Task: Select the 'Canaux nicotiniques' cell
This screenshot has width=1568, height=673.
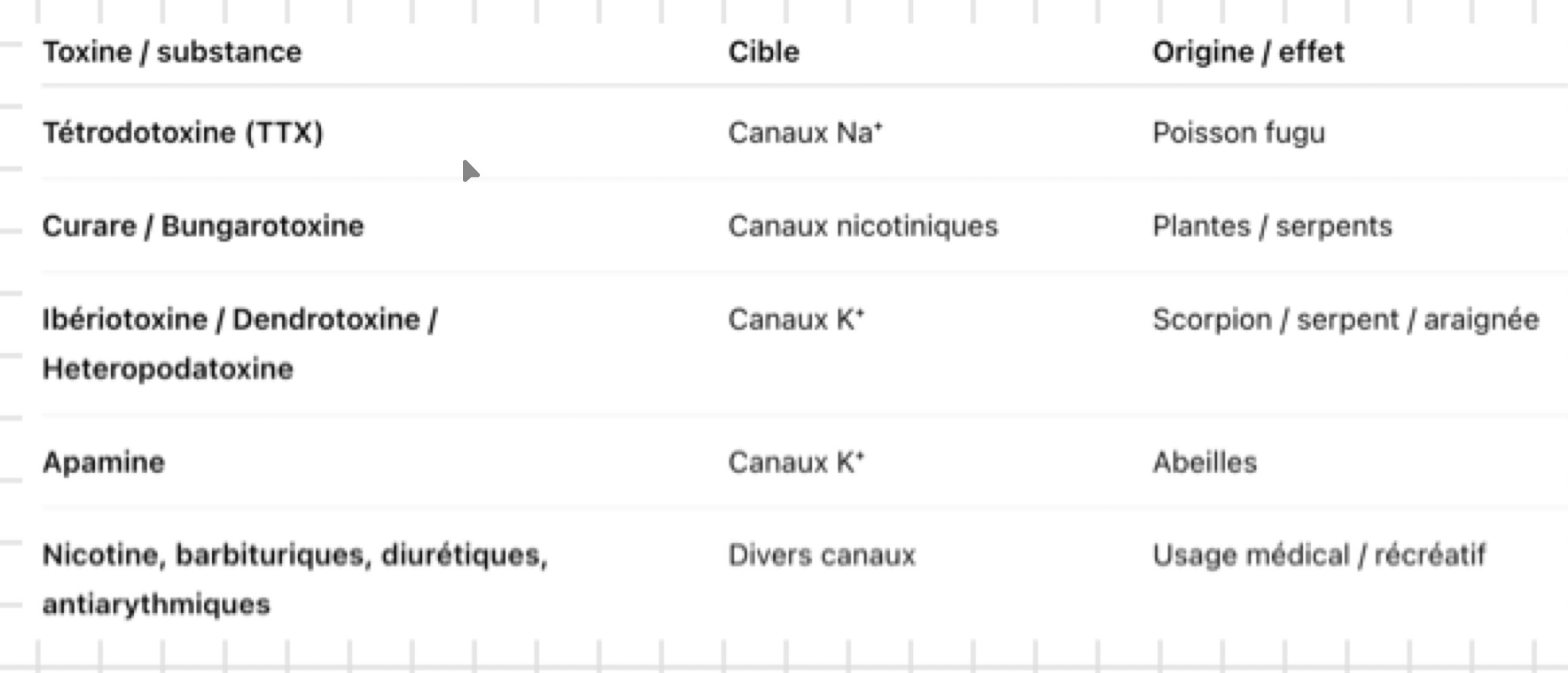Action: click(x=862, y=226)
